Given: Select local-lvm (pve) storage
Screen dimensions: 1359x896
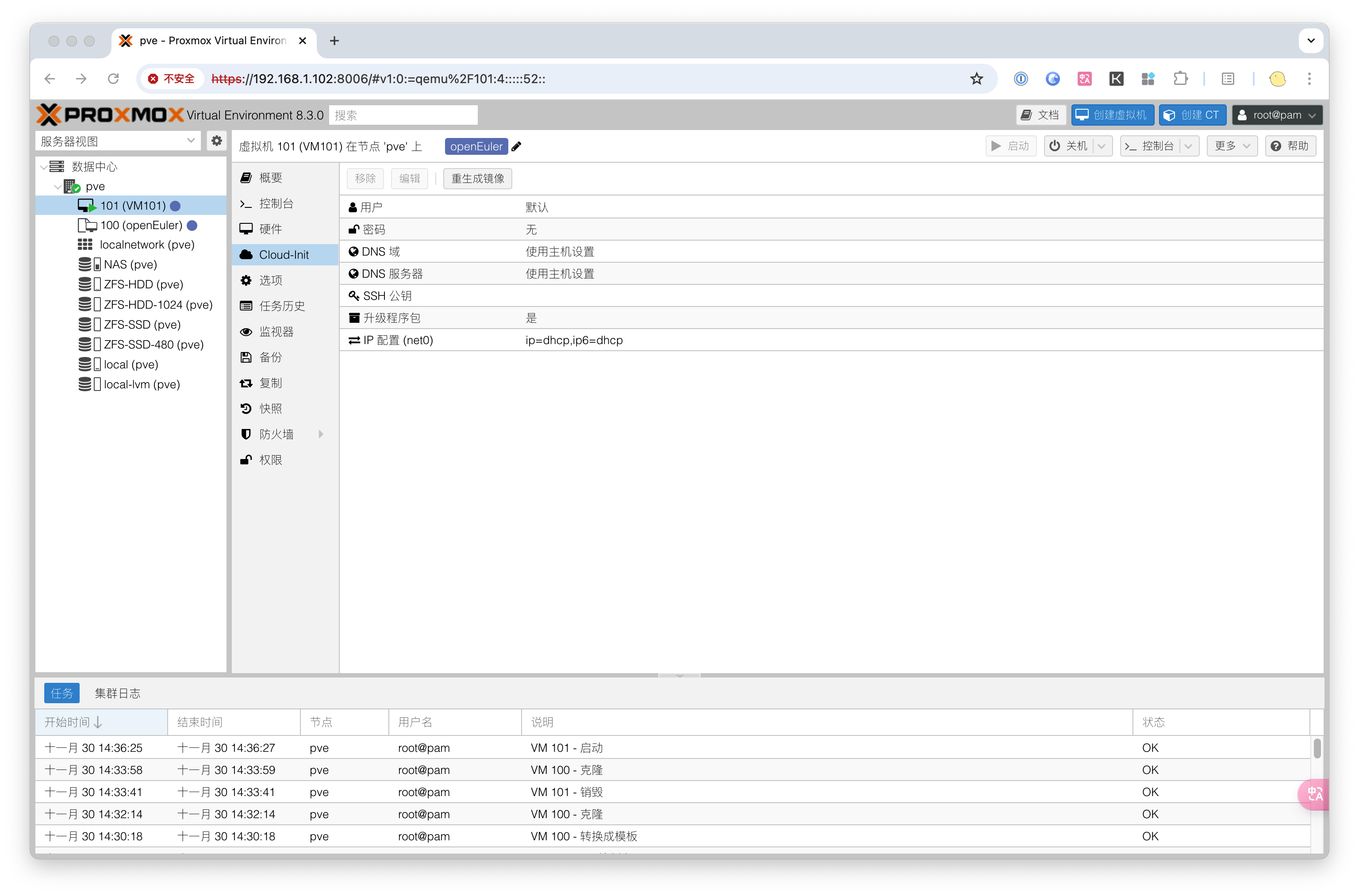Looking at the screenshot, I should click(131, 385).
